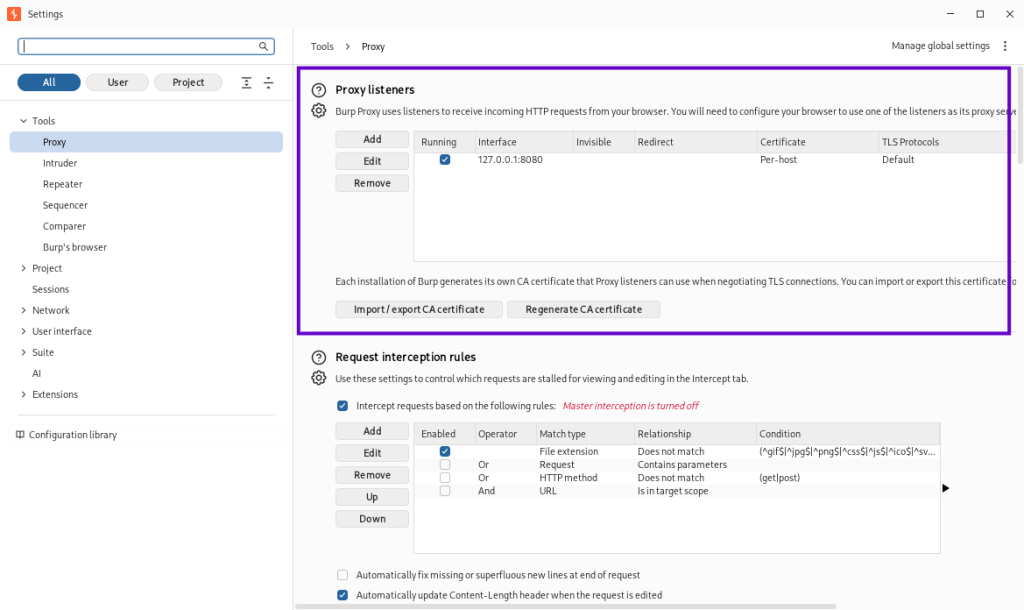Expand the Suite tree node

[x=24, y=352]
